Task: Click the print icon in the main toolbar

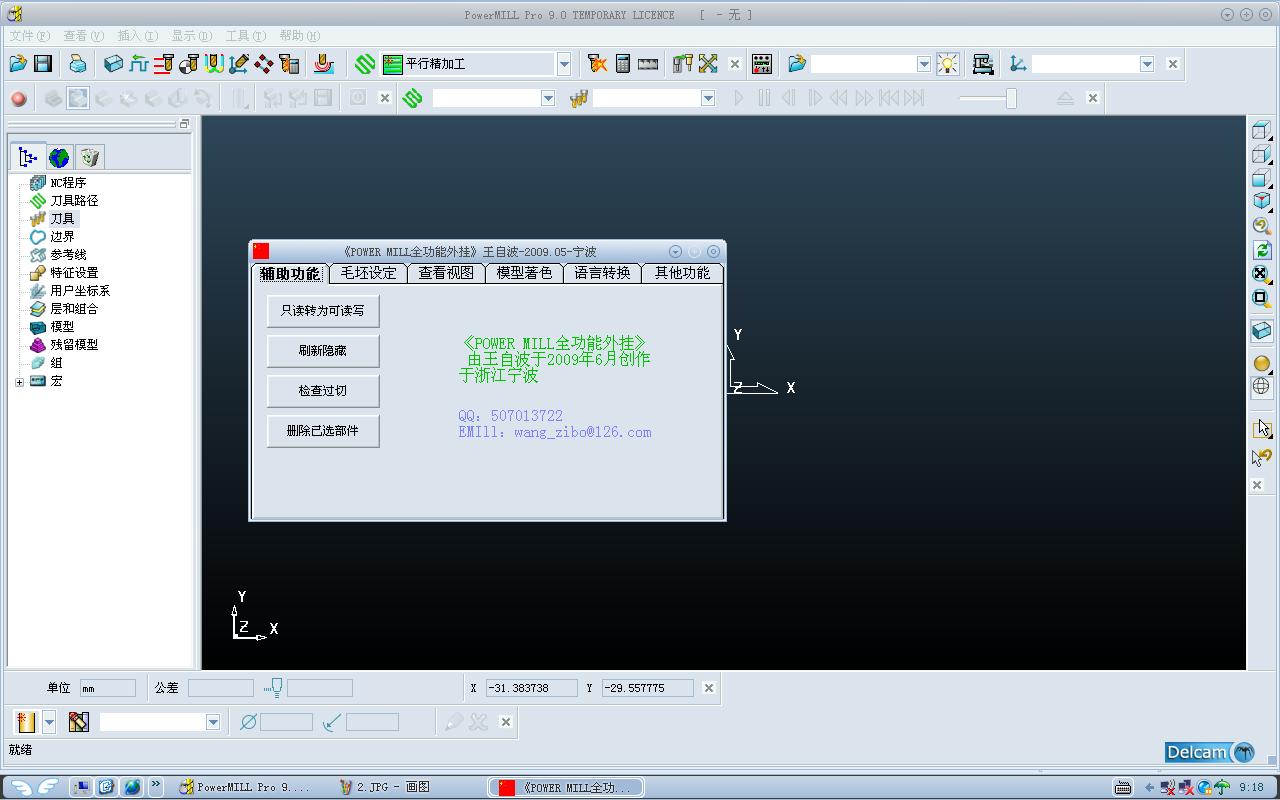Action: point(78,64)
